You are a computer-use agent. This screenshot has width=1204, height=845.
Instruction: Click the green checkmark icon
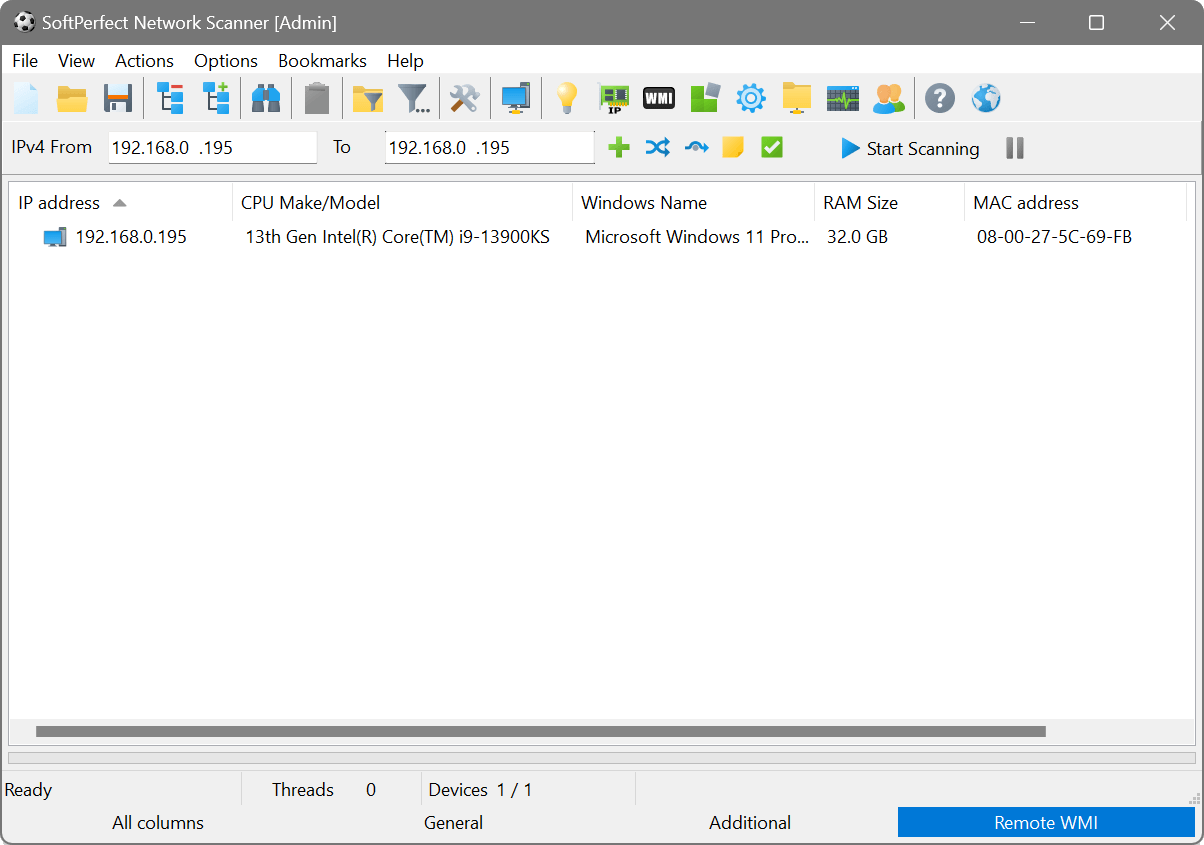771,148
